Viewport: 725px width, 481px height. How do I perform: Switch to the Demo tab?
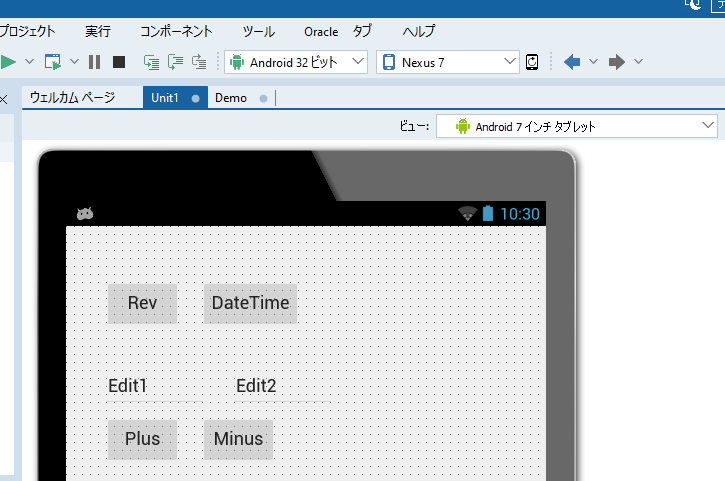[x=241, y=98]
